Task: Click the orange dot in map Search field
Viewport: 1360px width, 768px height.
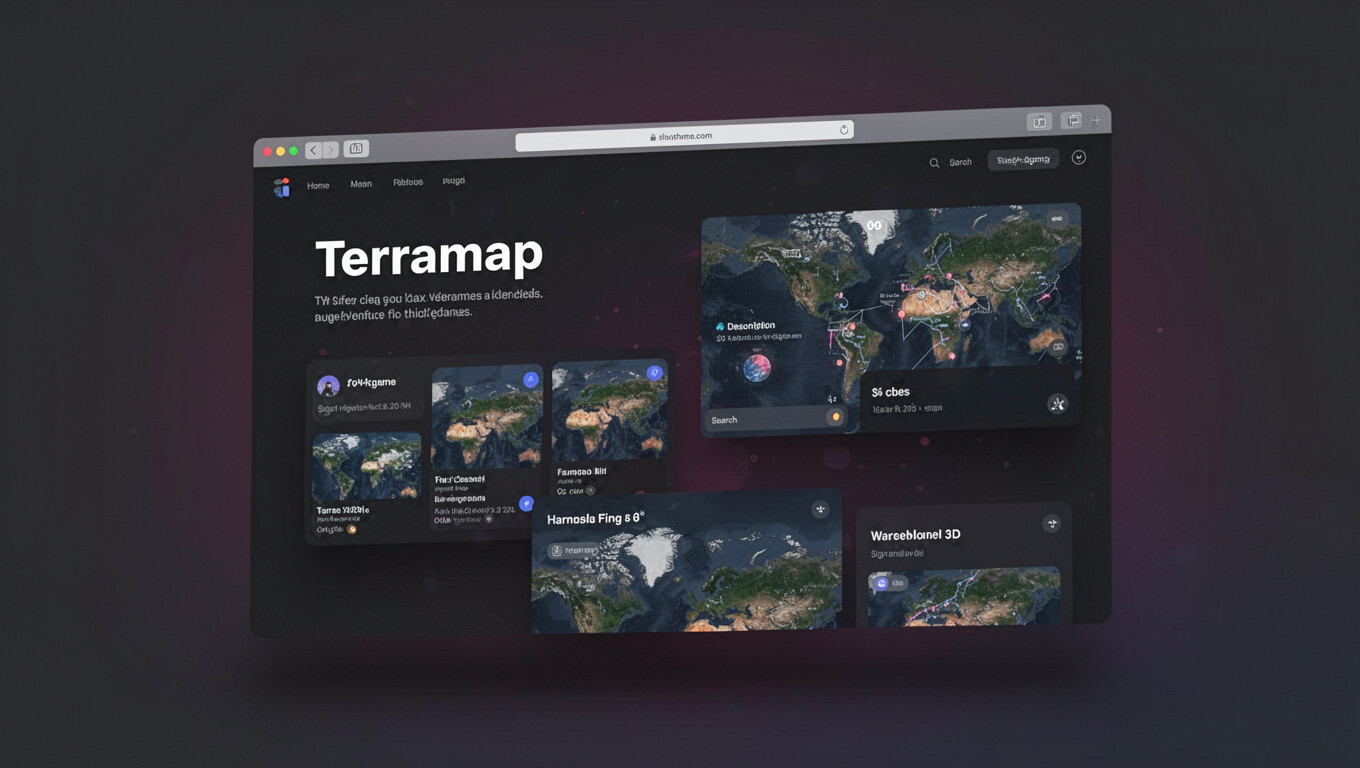Action: pyautogui.click(x=835, y=417)
